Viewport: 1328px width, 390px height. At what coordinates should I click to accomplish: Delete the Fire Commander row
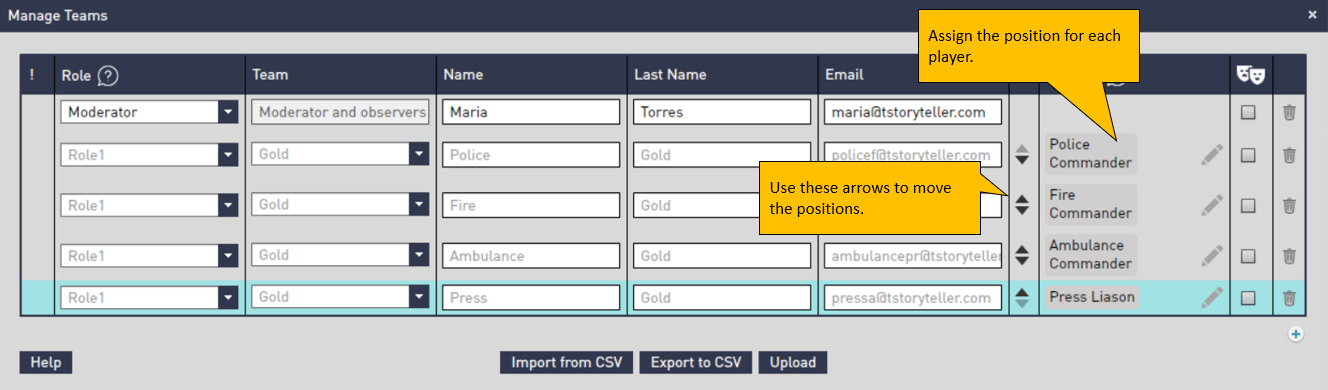point(1289,205)
